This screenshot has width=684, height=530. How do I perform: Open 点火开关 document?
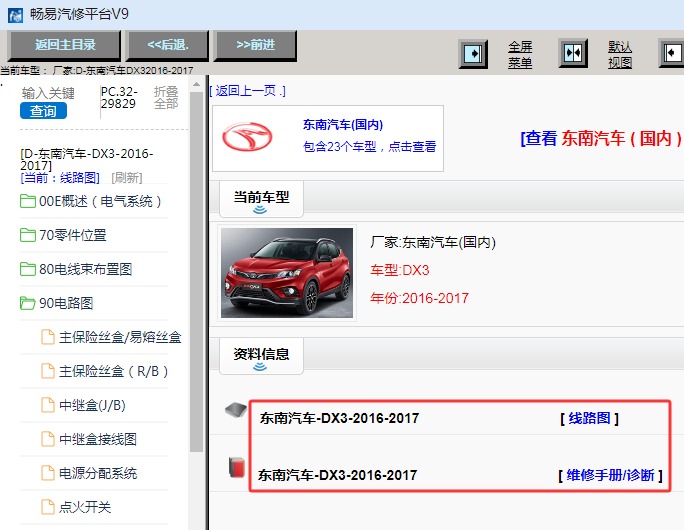[85, 507]
